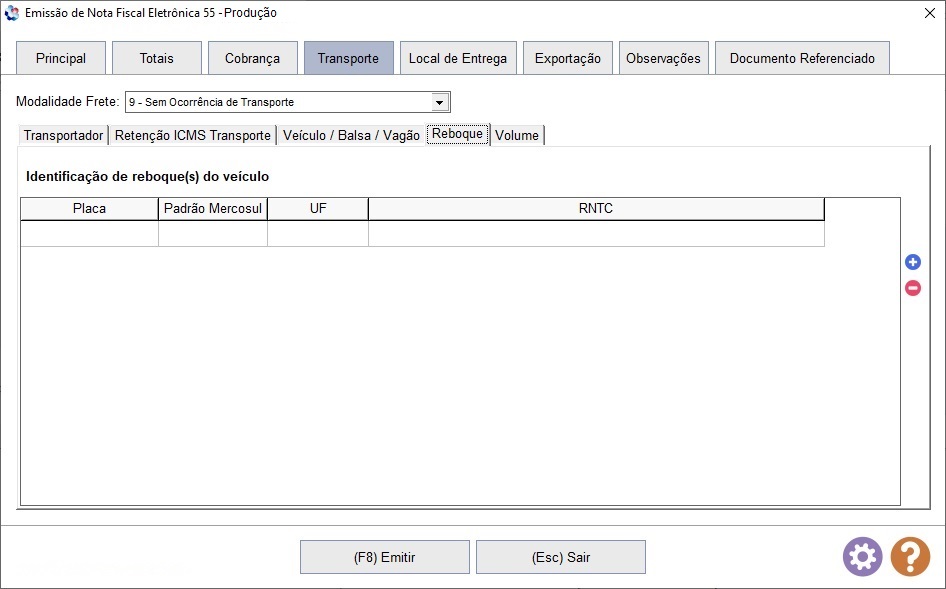Switch to the Veículo / Balsa / Vagão sub-tab

(x=351, y=135)
